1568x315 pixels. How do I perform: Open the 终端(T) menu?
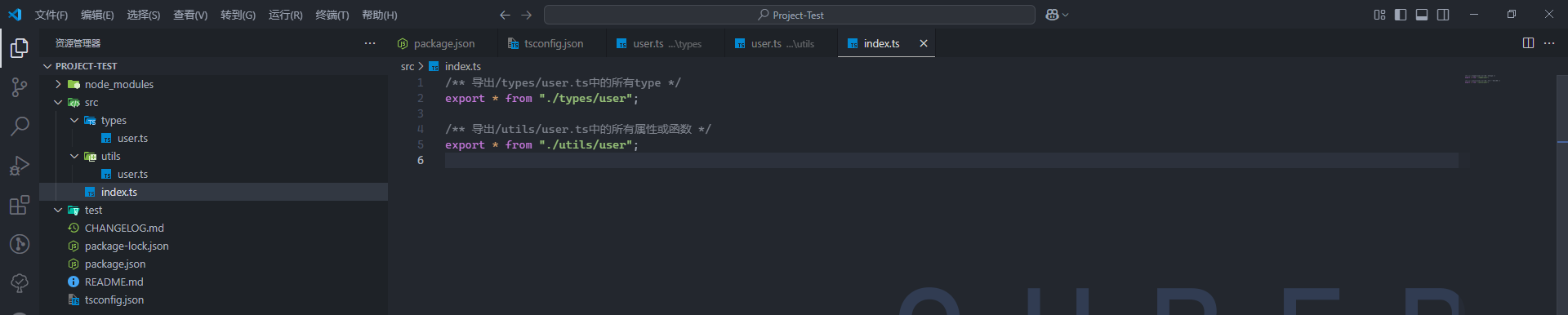[332, 15]
